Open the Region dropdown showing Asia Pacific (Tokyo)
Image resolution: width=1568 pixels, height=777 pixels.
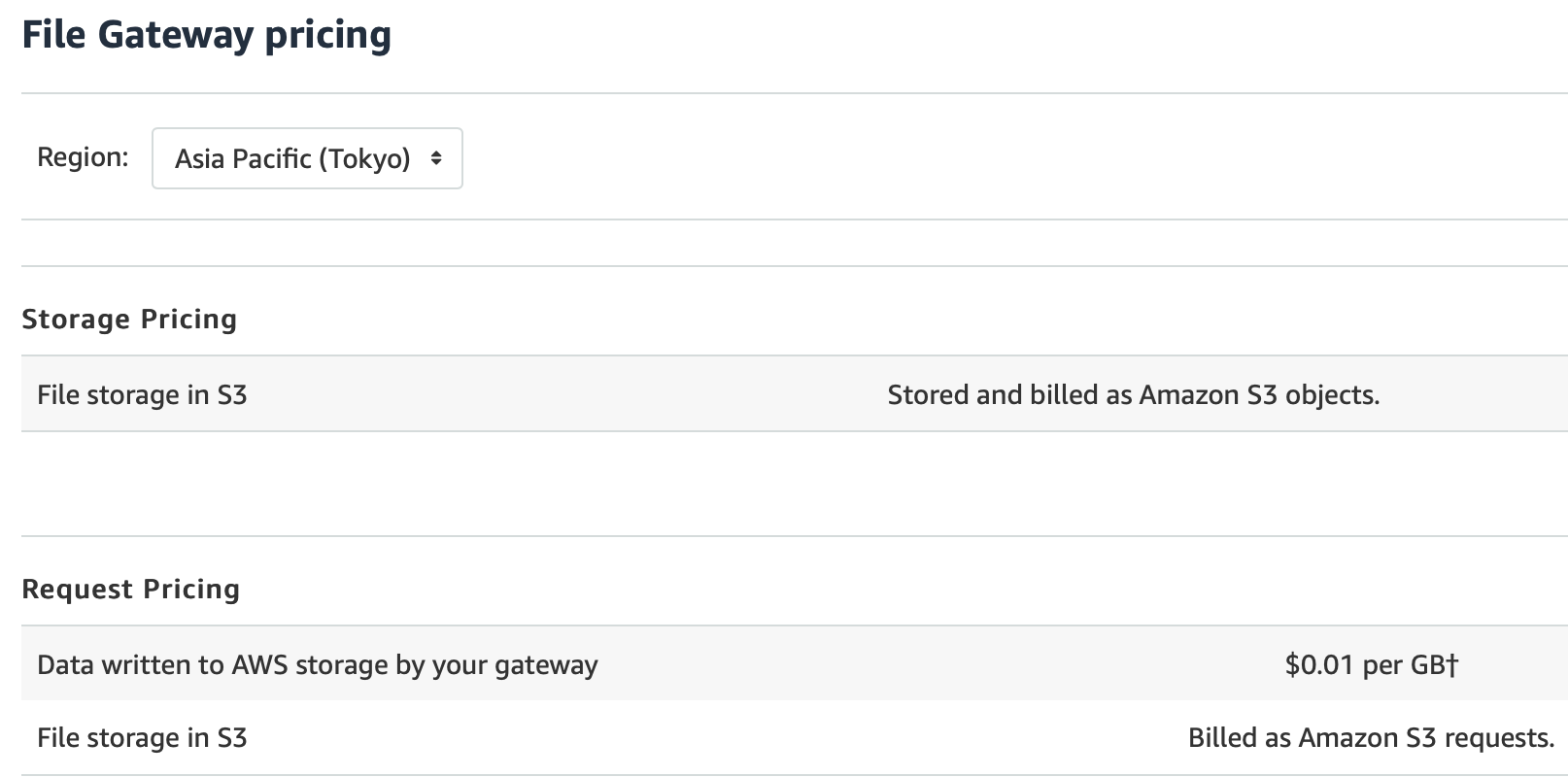pos(307,158)
